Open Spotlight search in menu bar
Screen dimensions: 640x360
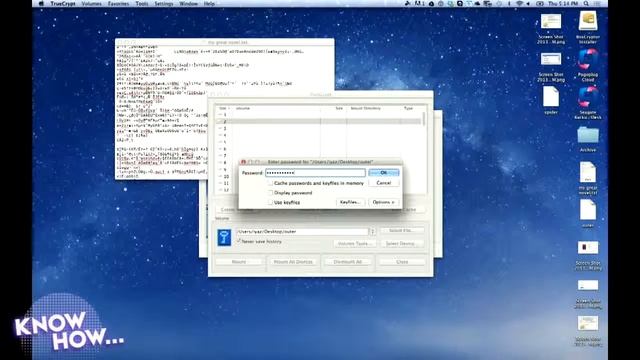pyautogui.click(x=586, y=3)
